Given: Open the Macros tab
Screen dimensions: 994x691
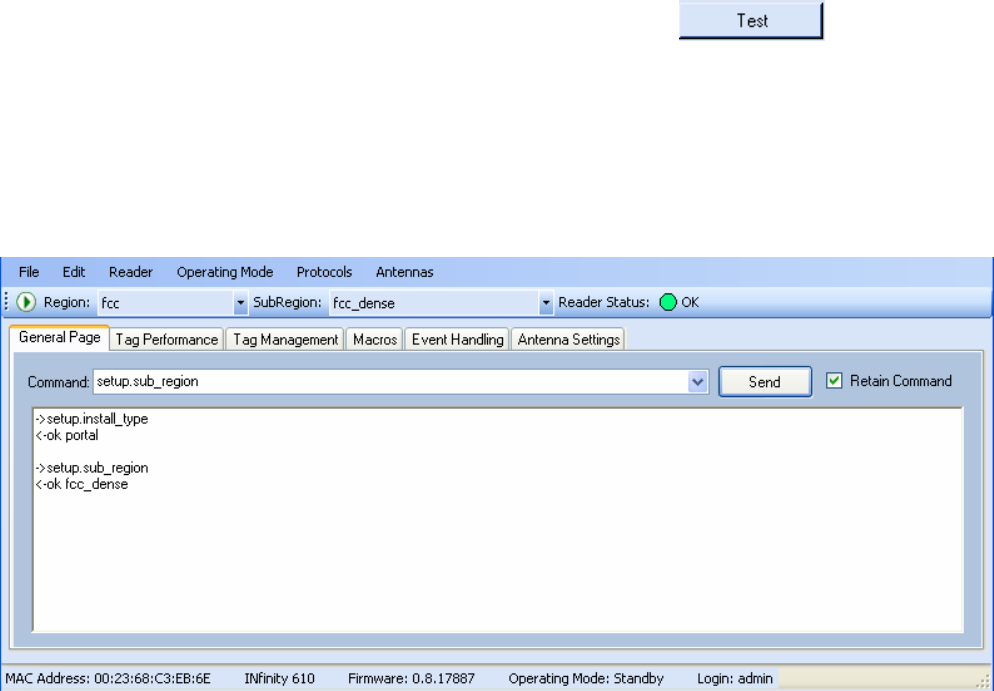Looking at the screenshot, I should click(x=375, y=339).
